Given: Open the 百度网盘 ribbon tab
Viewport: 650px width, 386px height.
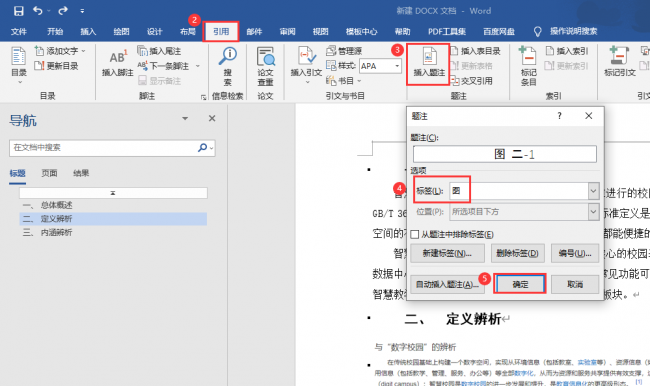Looking at the screenshot, I should point(499,32).
